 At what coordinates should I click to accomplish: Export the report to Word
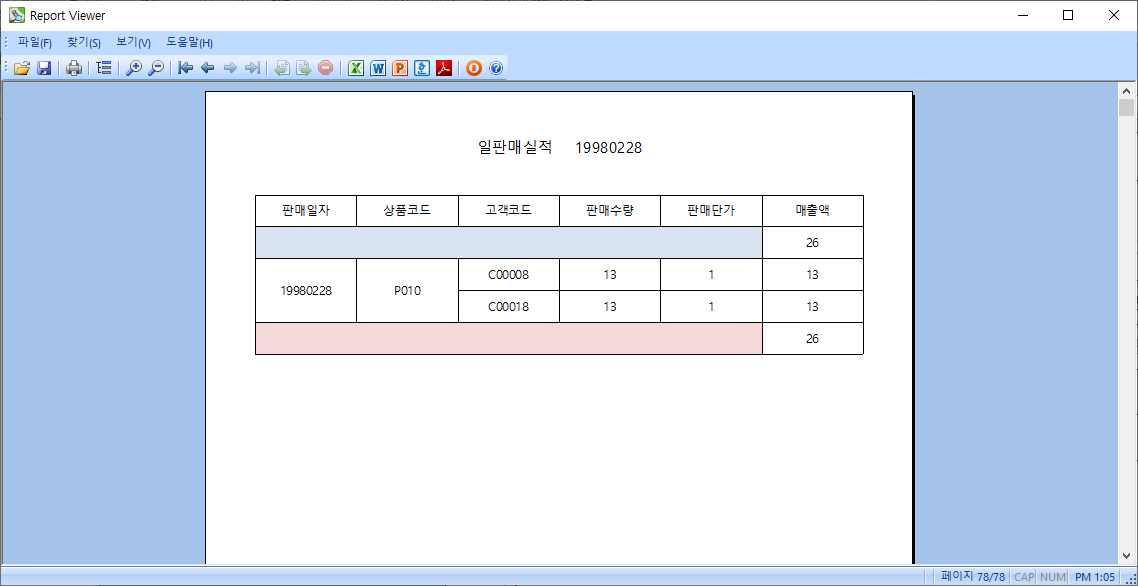[x=378, y=68]
